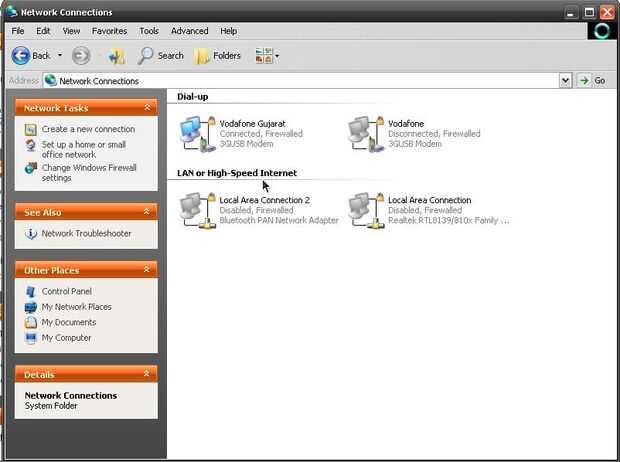The width and height of the screenshot is (620, 462).
Task: Click Create a new connection link
Action: point(88,129)
